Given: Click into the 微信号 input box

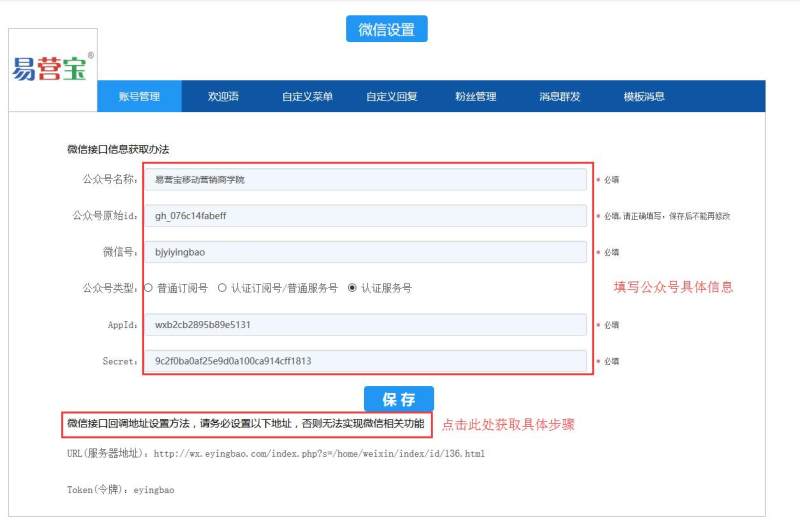Looking at the screenshot, I should (x=366, y=252).
